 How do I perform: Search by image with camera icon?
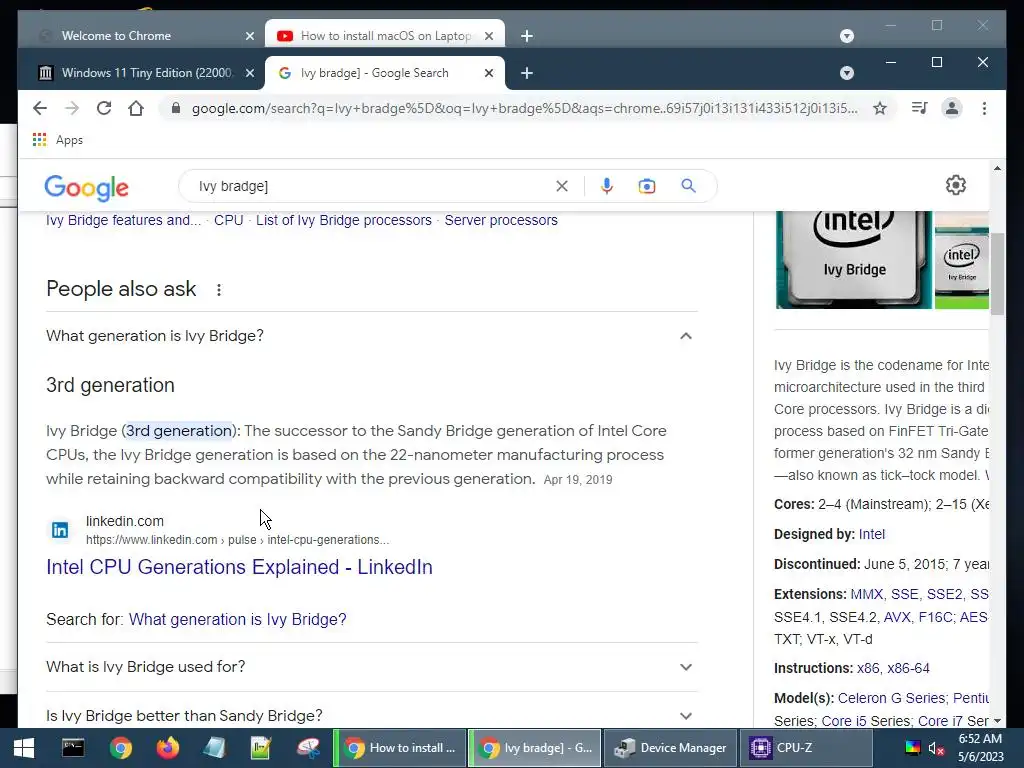(x=647, y=186)
